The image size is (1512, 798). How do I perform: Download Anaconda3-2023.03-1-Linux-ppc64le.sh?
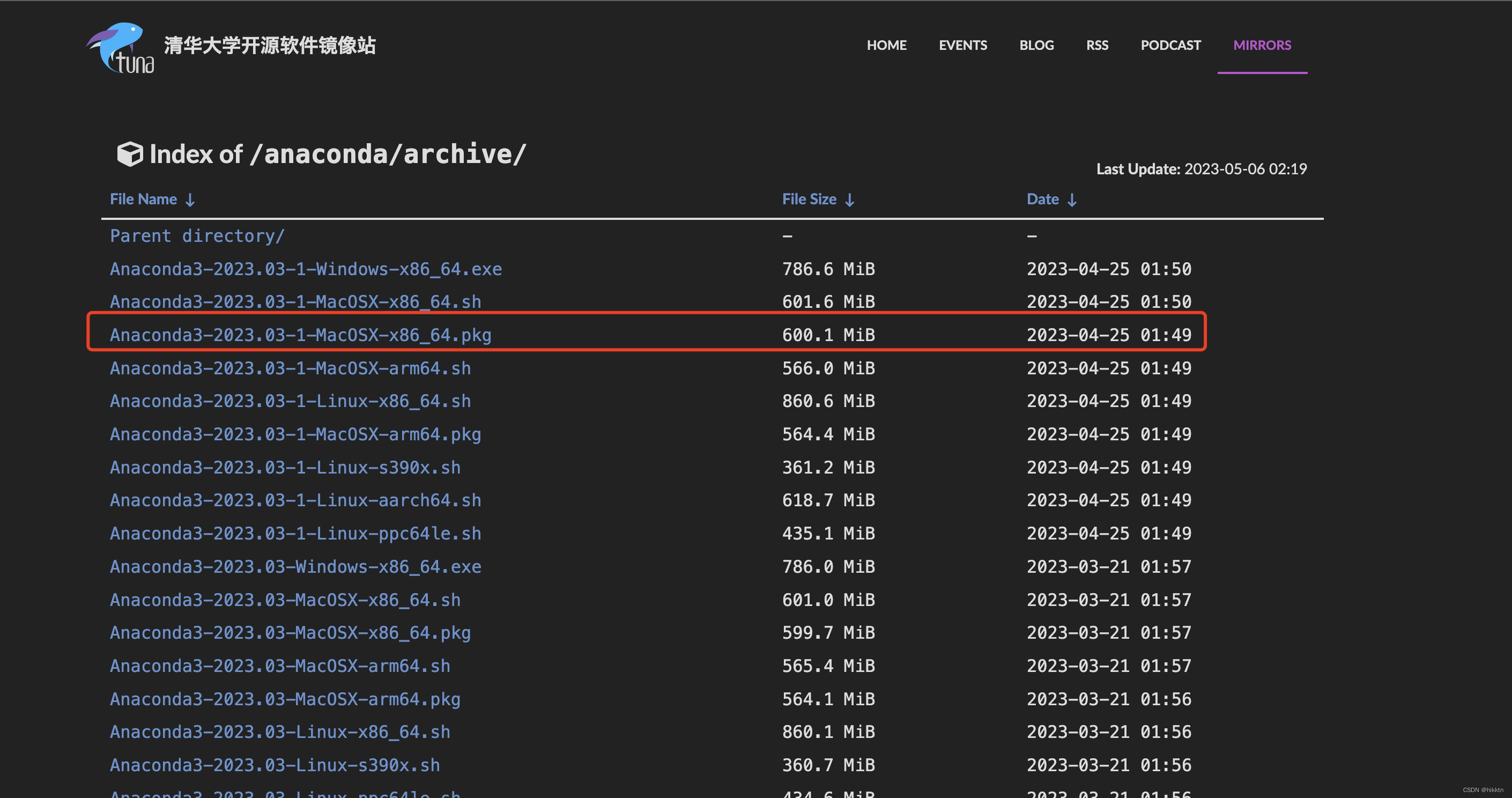pyautogui.click(x=295, y=533)
